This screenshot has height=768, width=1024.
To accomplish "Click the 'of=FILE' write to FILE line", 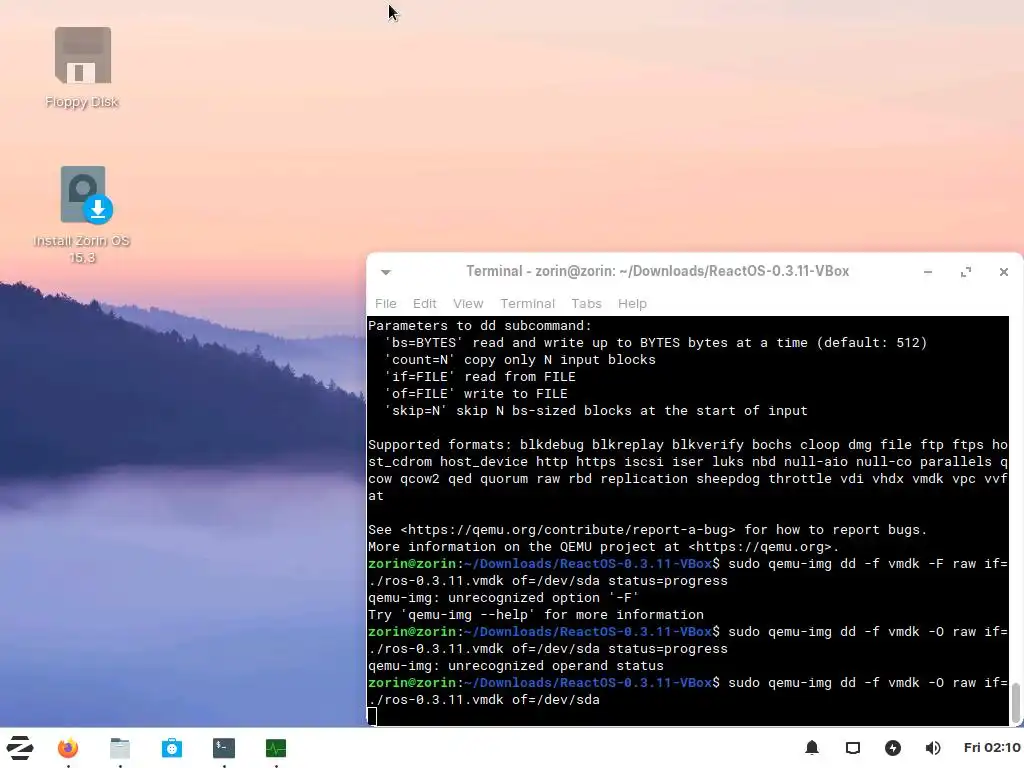I will 476,393.
